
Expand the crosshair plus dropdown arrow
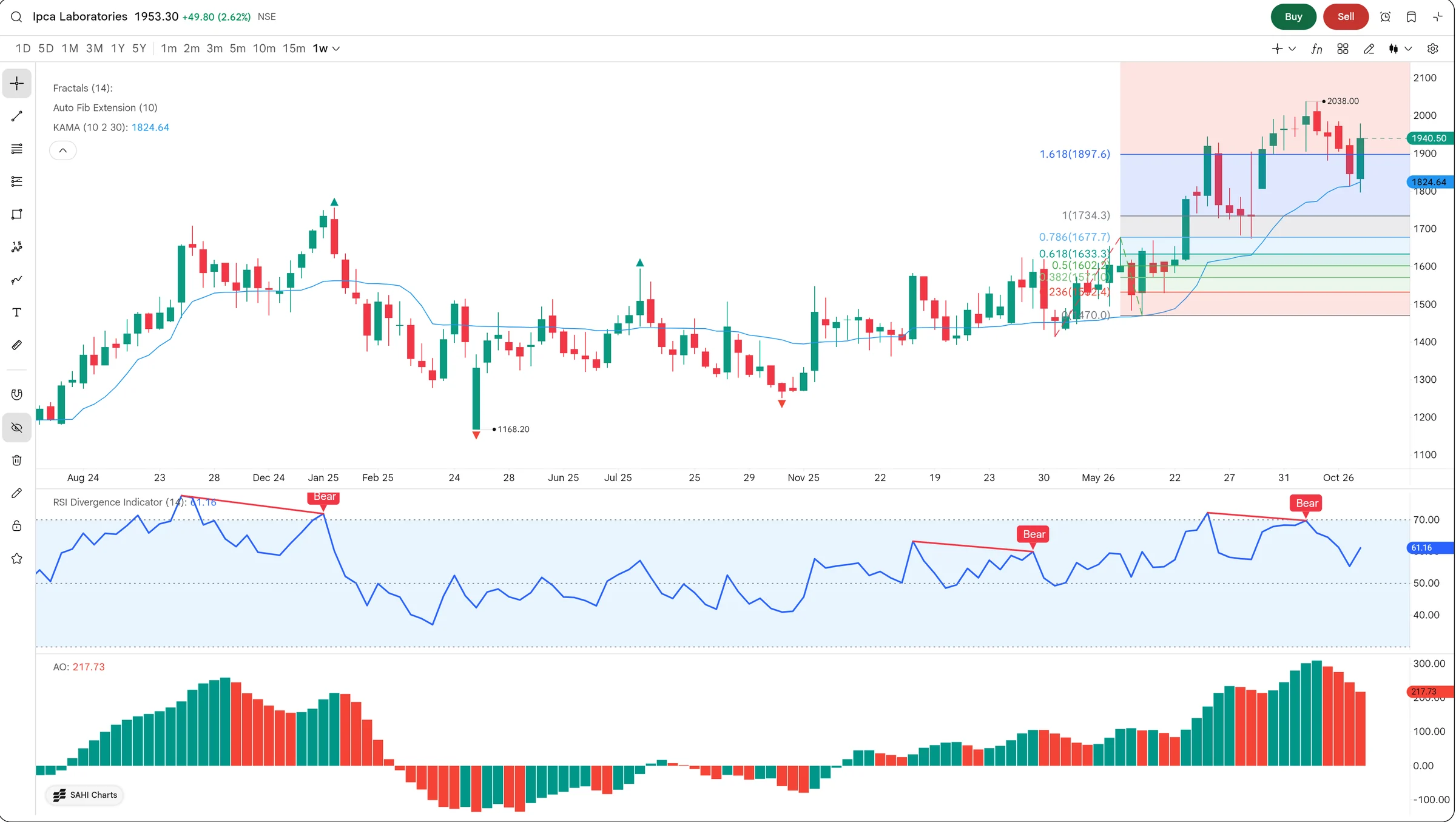(x=1292, y=49)
